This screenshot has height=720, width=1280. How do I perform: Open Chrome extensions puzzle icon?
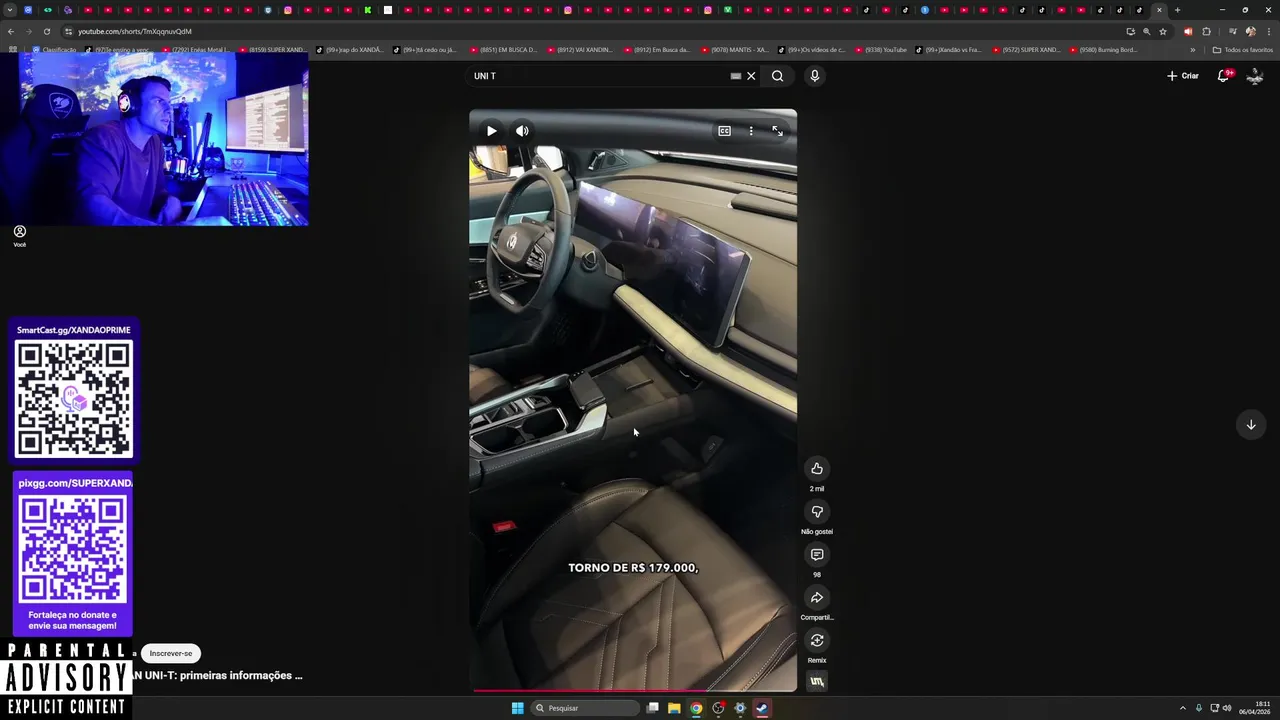[x=1206, y=31]
